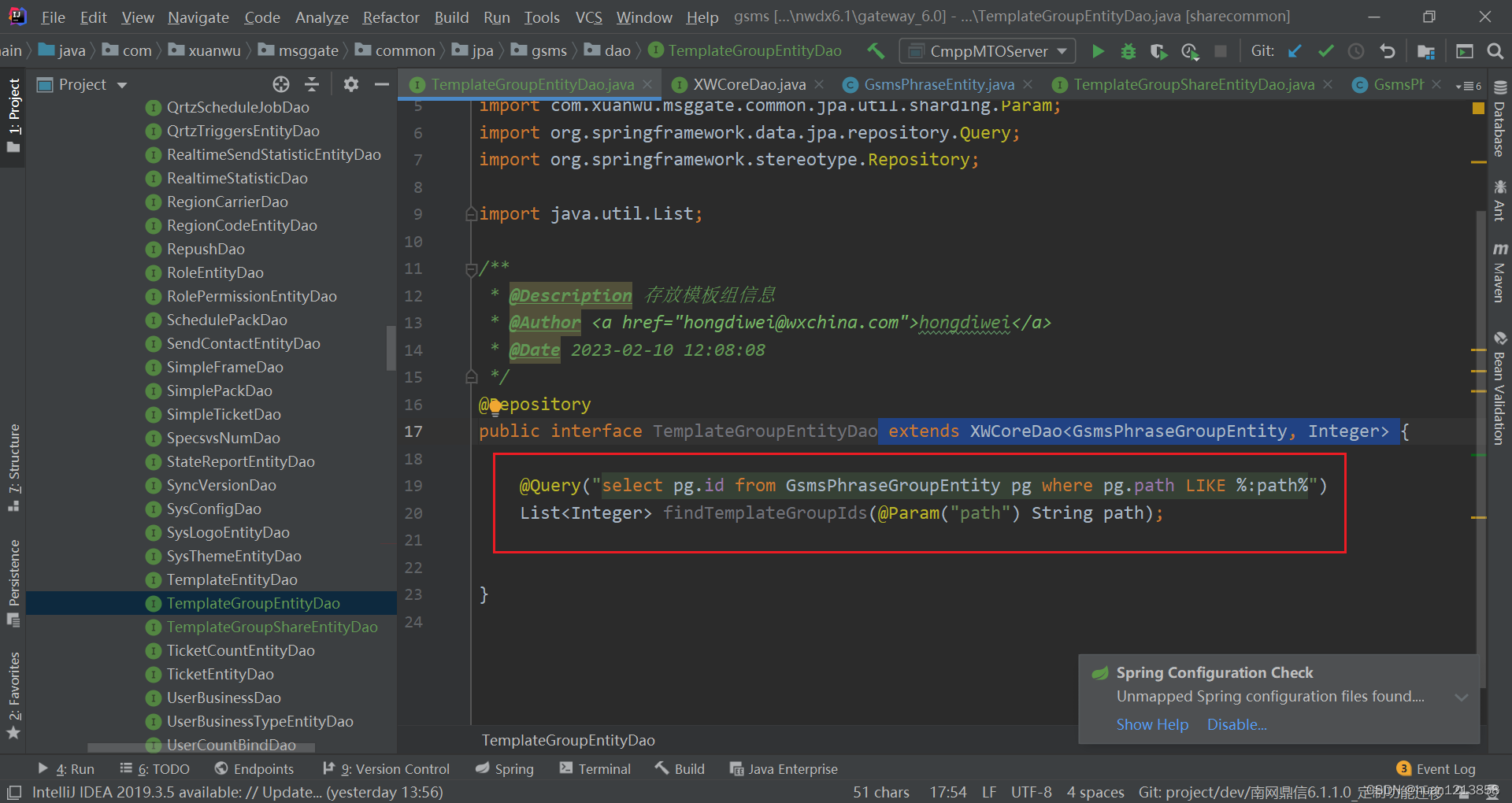This screenshot has height=803, width=1512.
Task: Open Project panel settings gear
Action: point(351,84)
